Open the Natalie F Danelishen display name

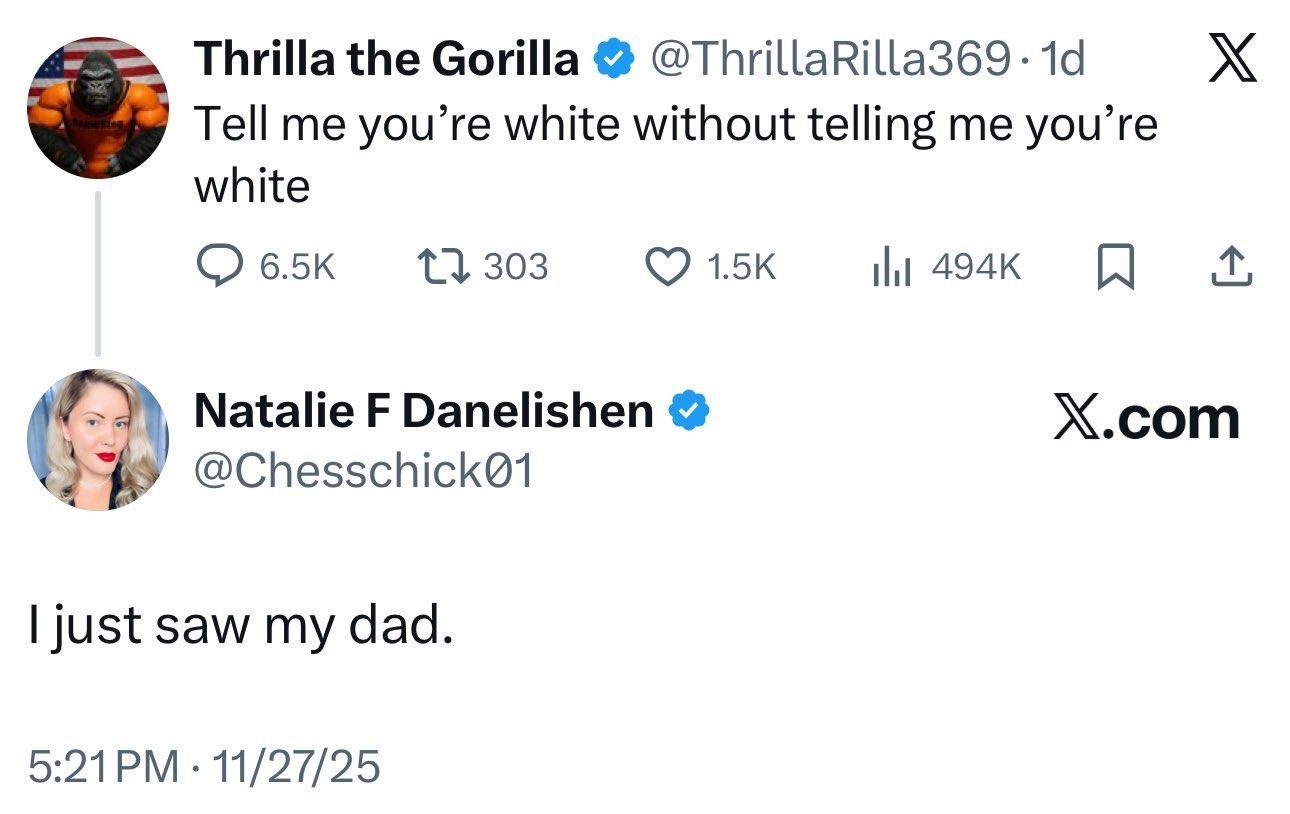pyautogui.click(x=423, y=410)
